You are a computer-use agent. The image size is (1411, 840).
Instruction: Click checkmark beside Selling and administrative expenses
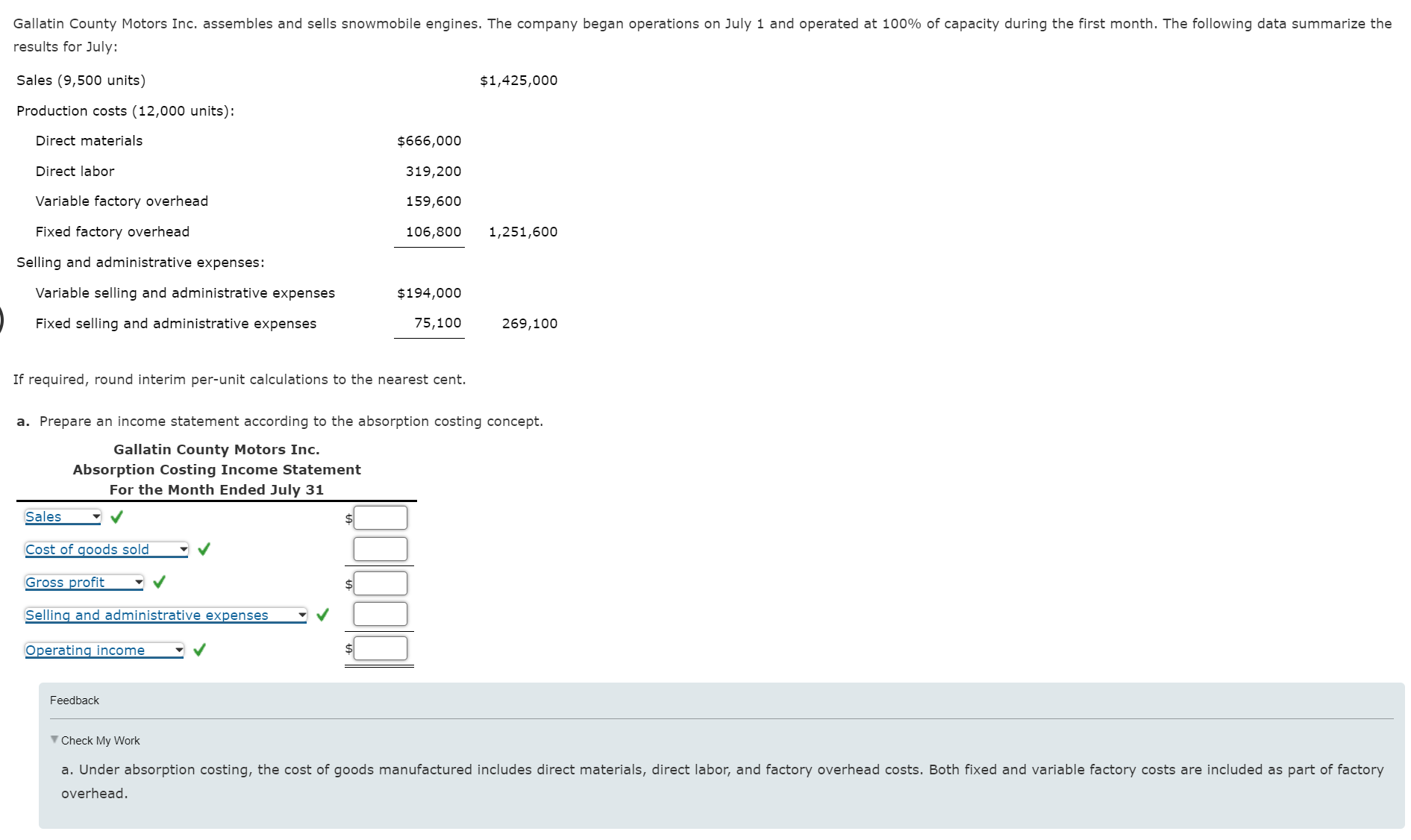click(322, 615)
